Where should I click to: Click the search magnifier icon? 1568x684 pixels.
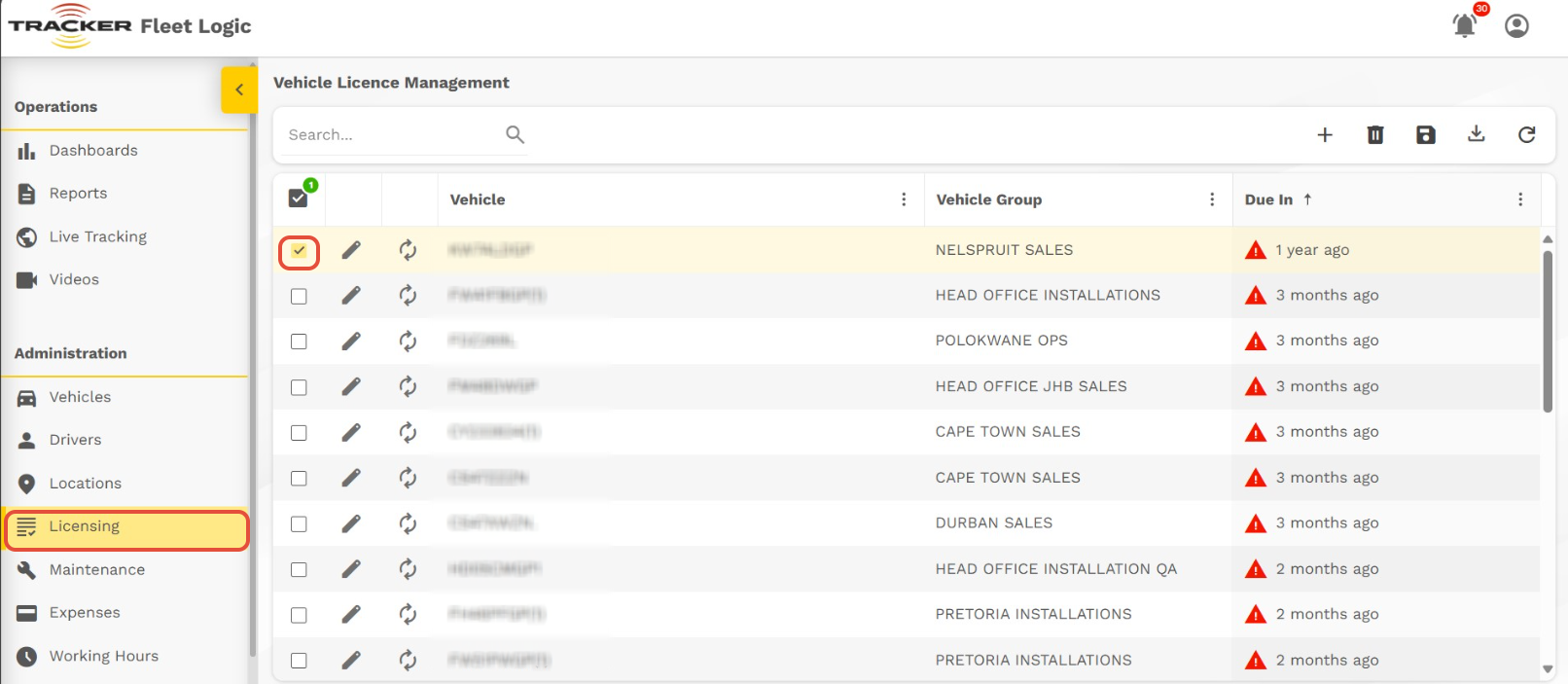click(x=515, y=134)
